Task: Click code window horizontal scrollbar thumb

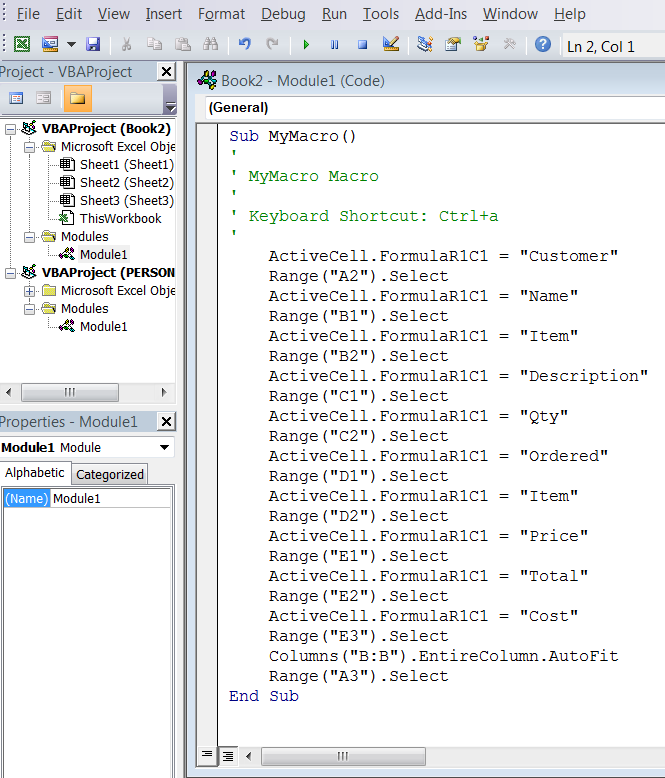Action: point(343,757)
